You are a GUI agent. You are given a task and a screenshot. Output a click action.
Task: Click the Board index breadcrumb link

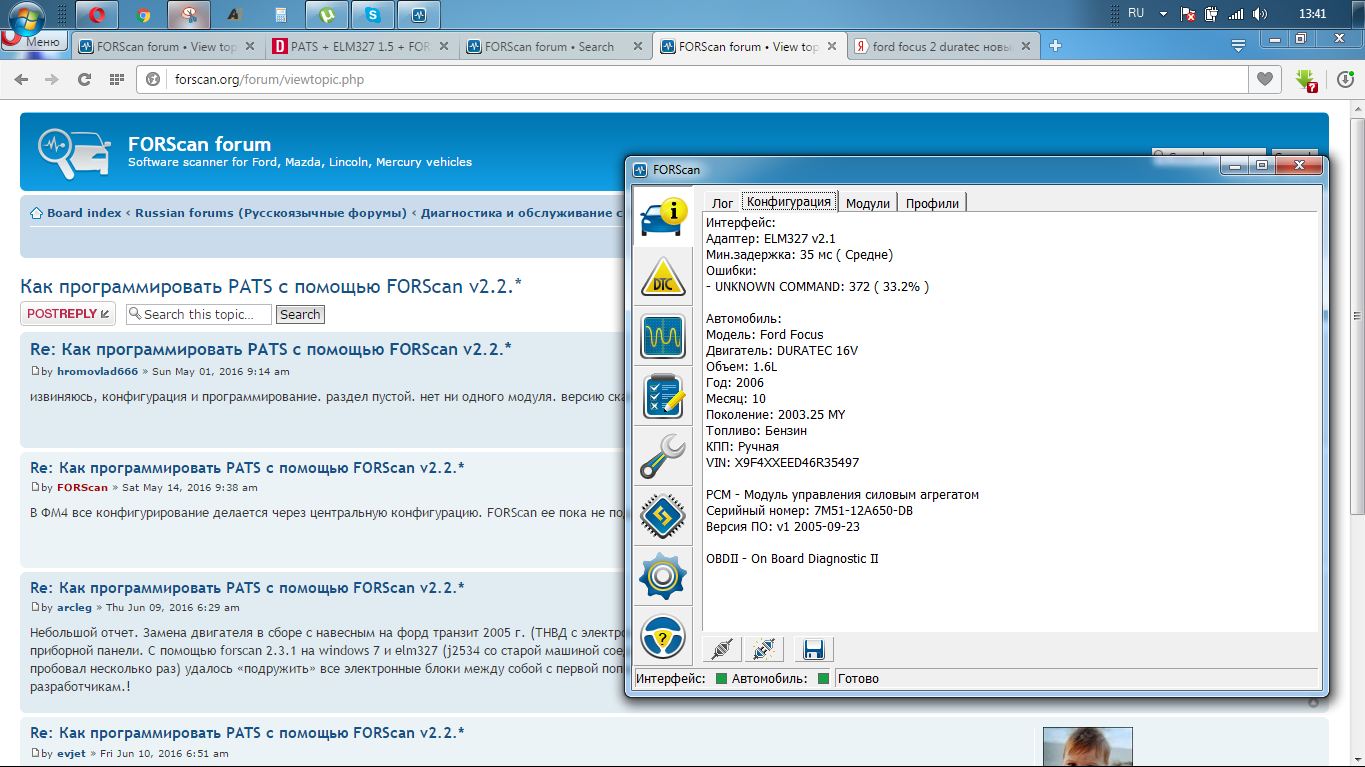pyautogui.click(x=83, y=213)
